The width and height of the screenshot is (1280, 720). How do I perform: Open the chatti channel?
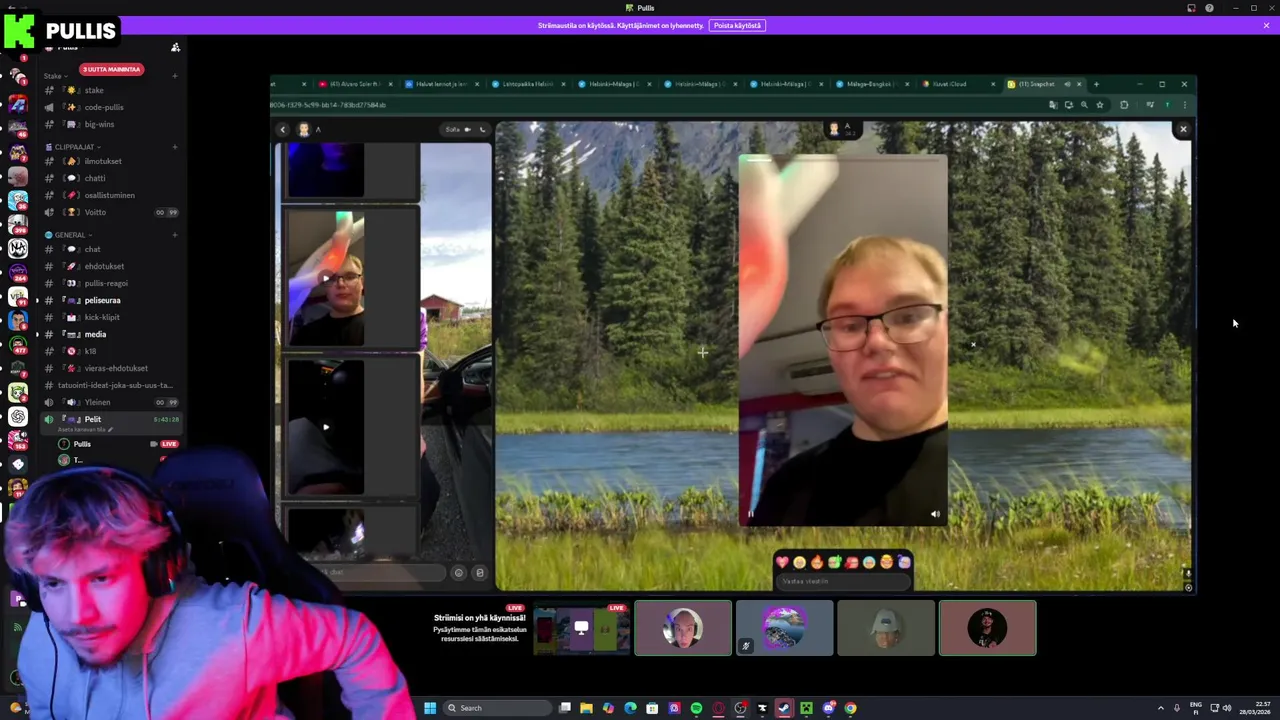click(x=110, y=178)
